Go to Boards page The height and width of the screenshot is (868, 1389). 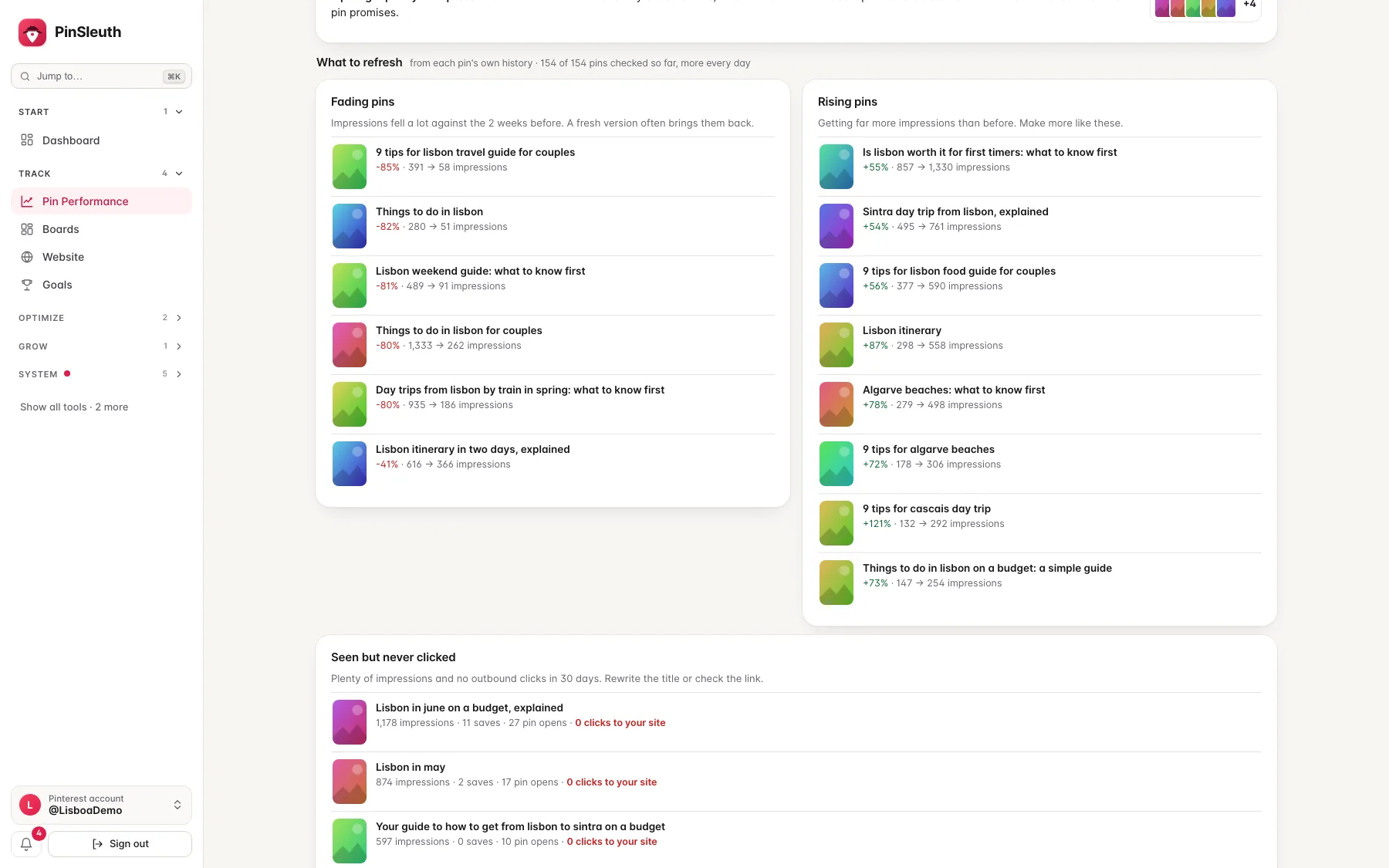pyautogui.click(x=101, y=229)
